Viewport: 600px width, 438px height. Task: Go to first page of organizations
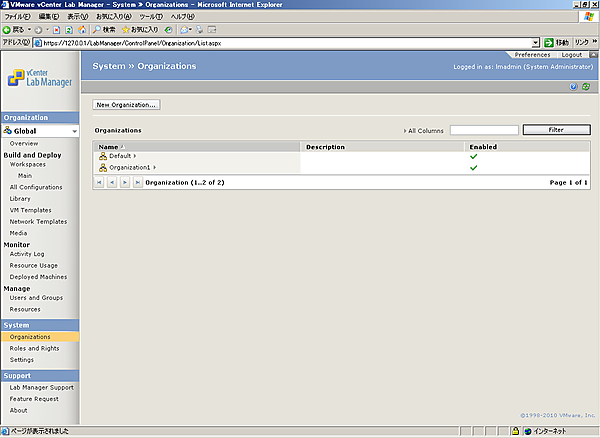99,182
